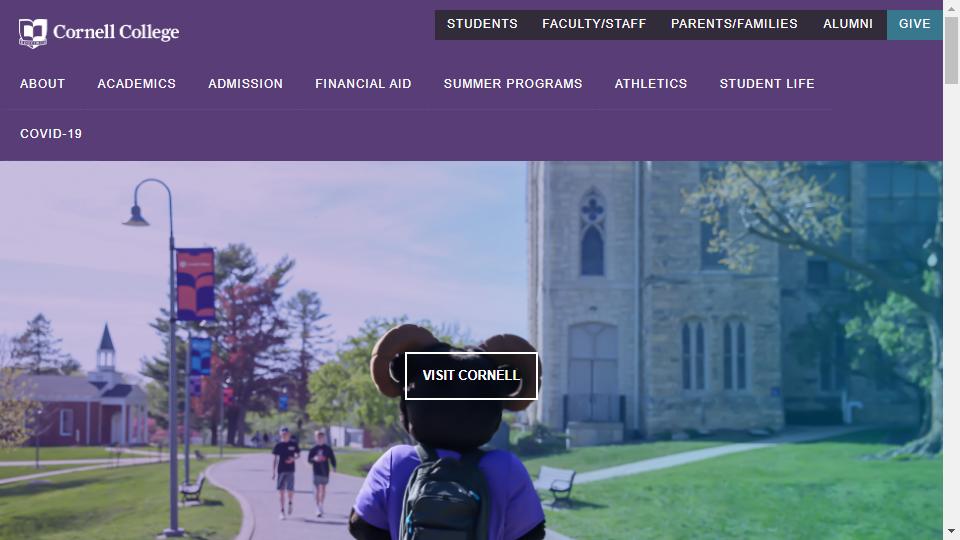Select Academics in the main navigation
Viewport: 960px width, 540px height.
point(137,84)
